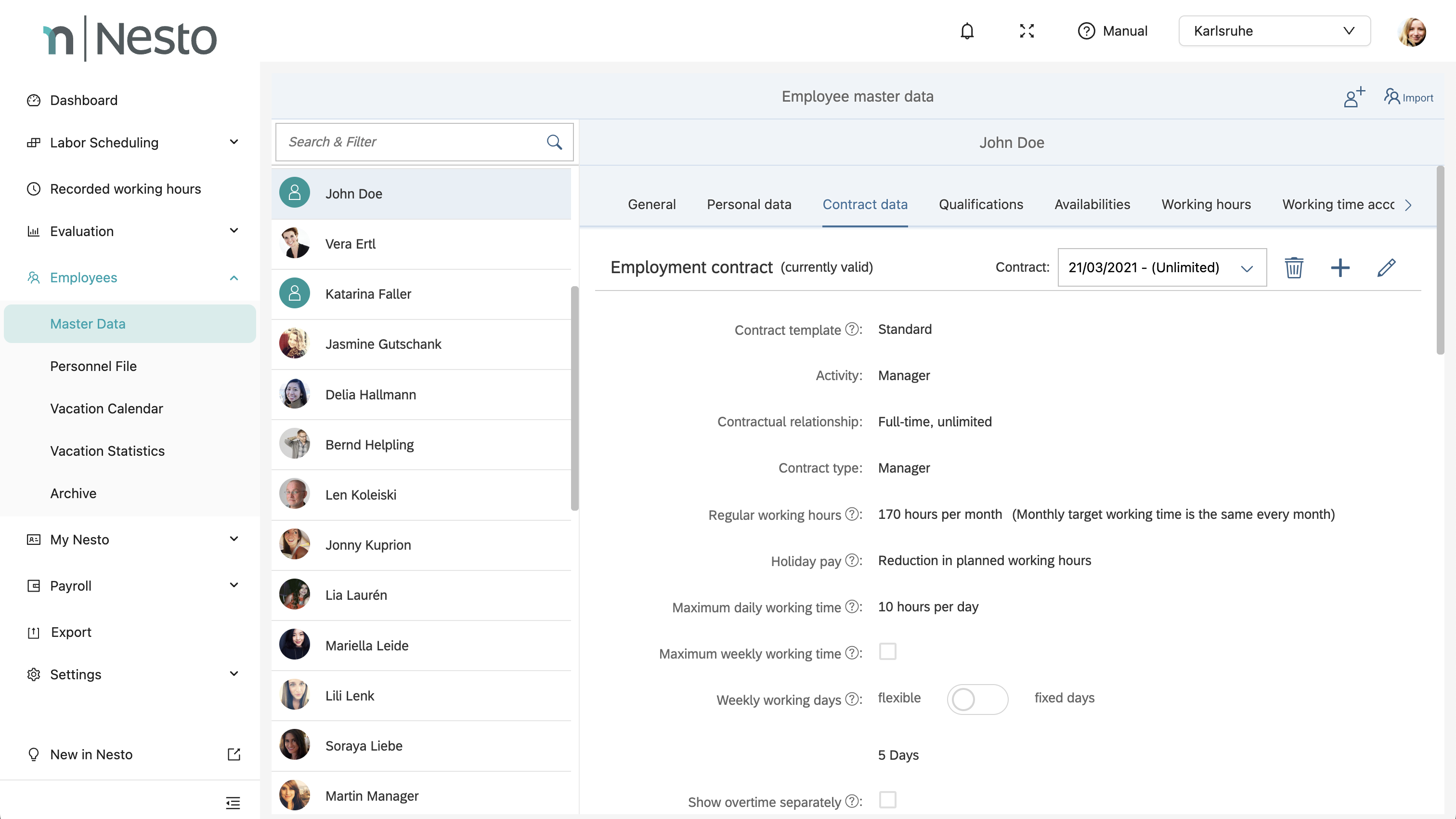Check Show overtime separately checkbox
The width and height of the screenshot is (1456, 819).
click(887, 800)
